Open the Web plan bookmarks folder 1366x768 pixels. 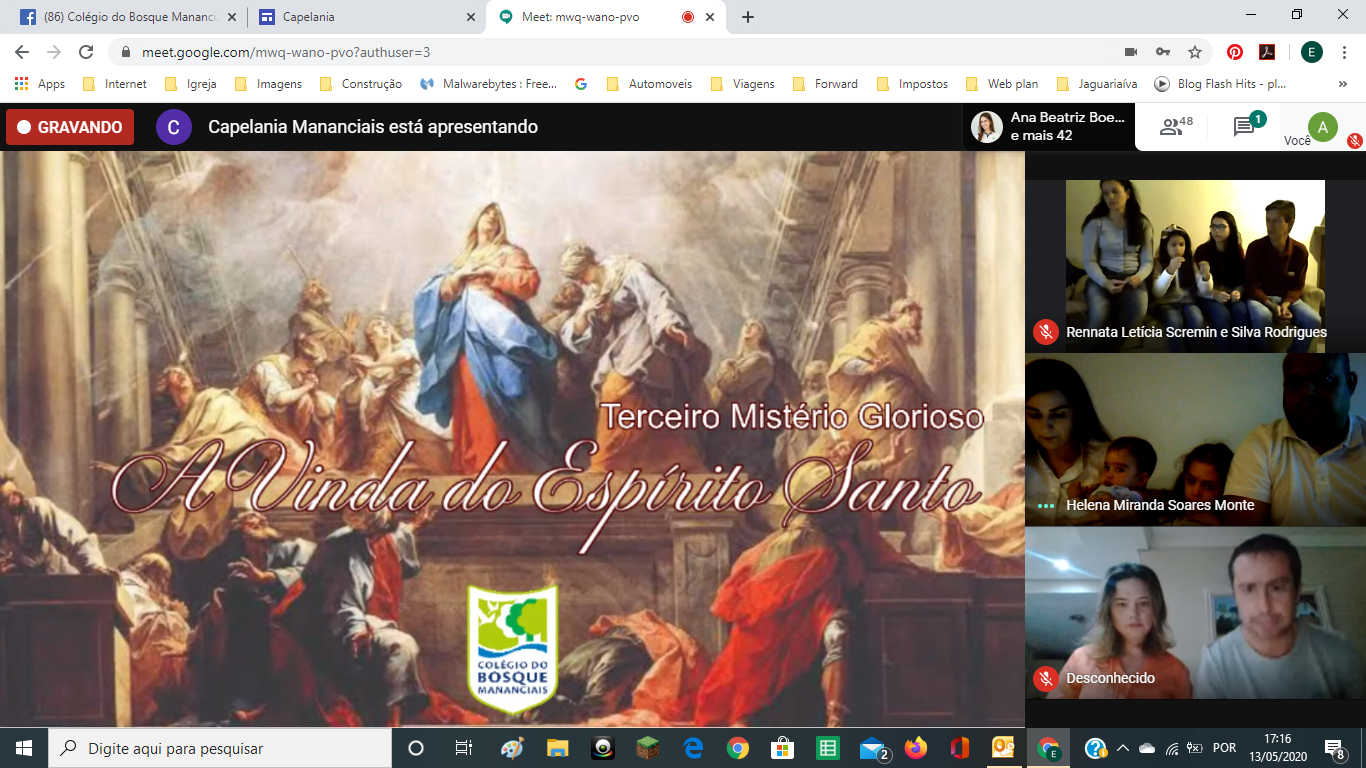point(1002,84)
